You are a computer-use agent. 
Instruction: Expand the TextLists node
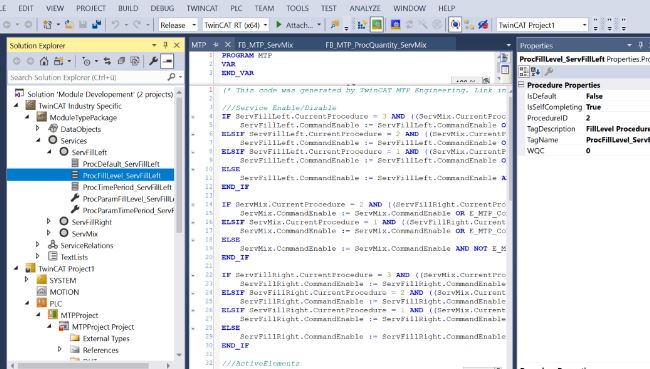38,256
